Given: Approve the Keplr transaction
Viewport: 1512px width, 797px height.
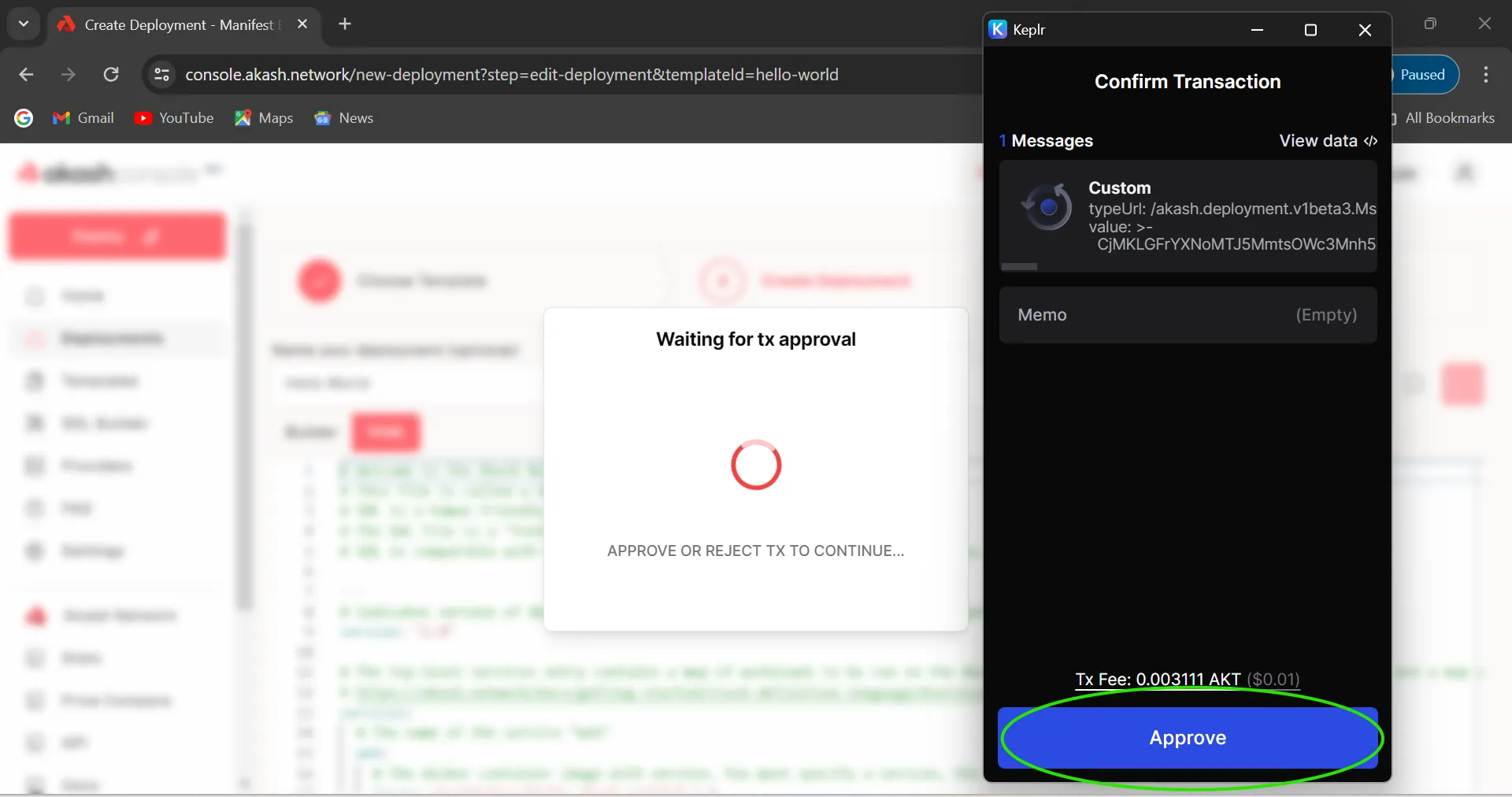Looking at the screenshot, I should coord(1188,738).
